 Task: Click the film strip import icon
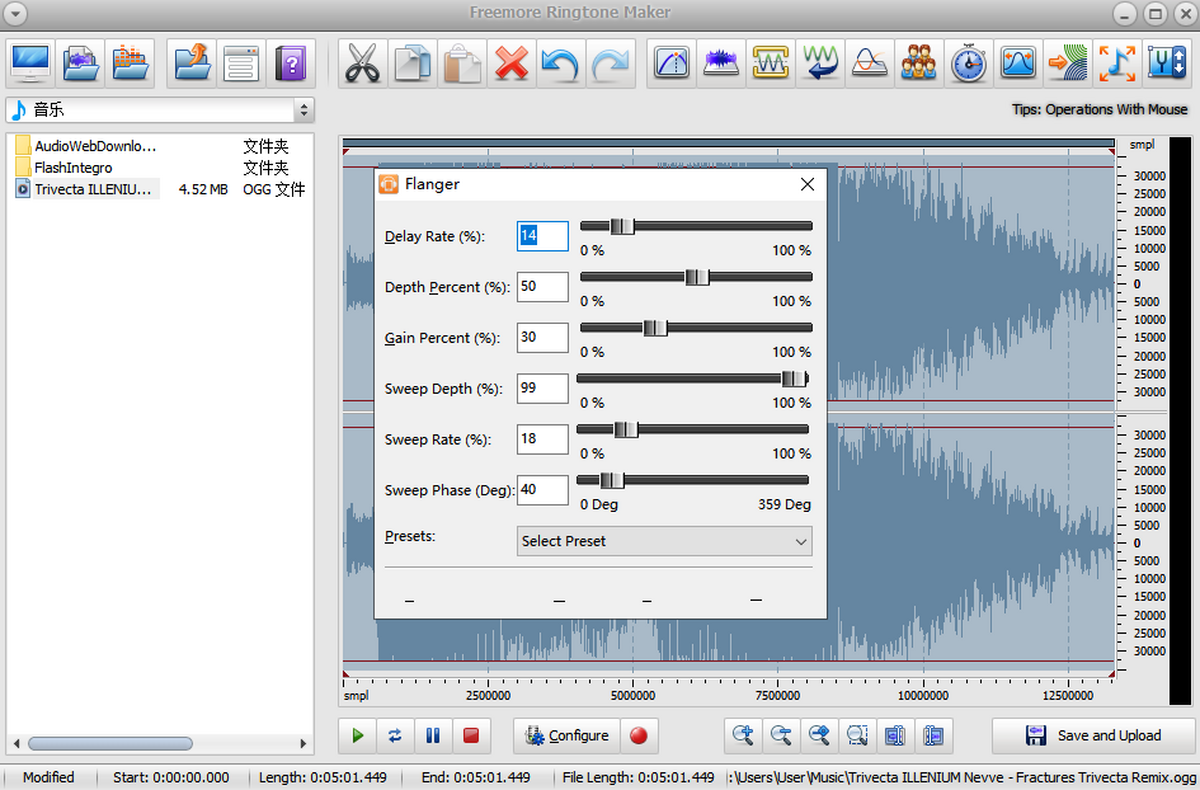tap(80, 63)
